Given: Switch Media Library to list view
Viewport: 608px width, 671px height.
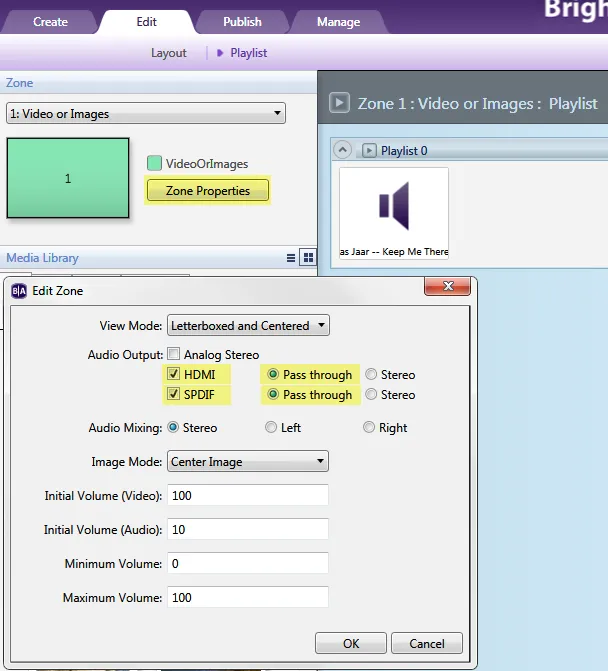Looking at the screenshot, I should pos(291,258).
